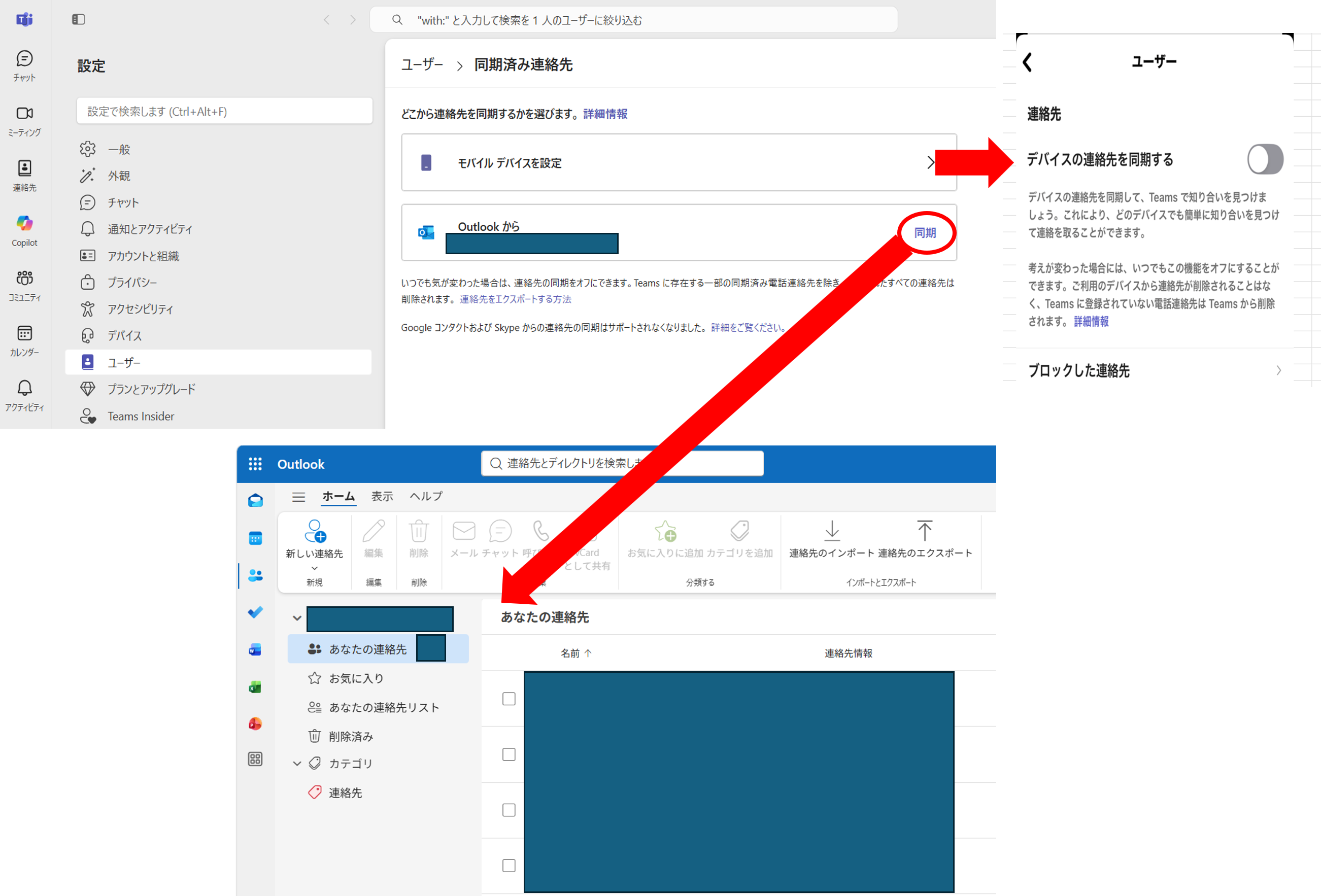Open Excel from the Outlook left rail
Screen dimensions: 1321x896
pyautogui.click(x=255, y=687)
